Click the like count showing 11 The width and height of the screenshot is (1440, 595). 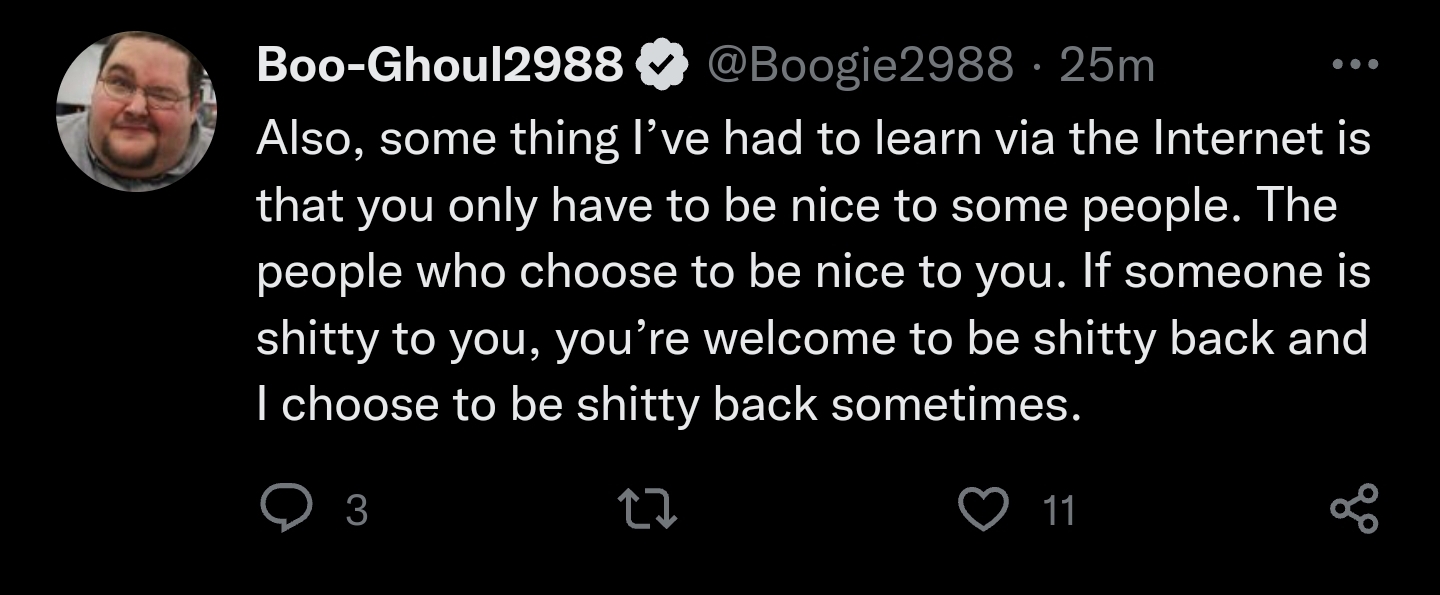1059,512
